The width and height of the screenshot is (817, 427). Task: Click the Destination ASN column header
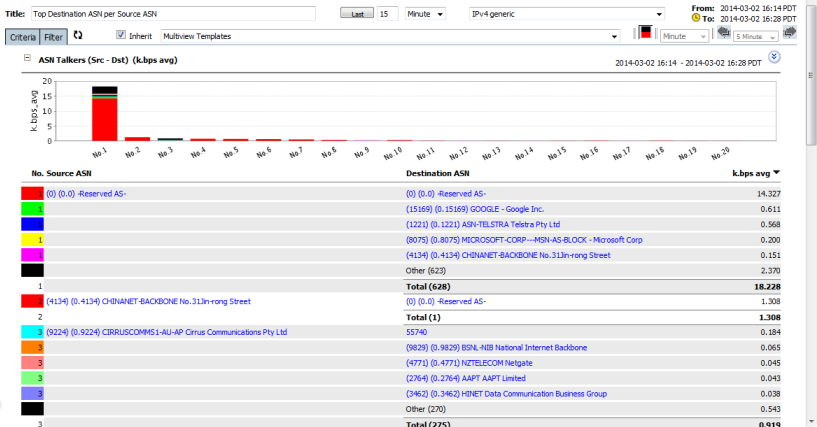pos(438,173)
